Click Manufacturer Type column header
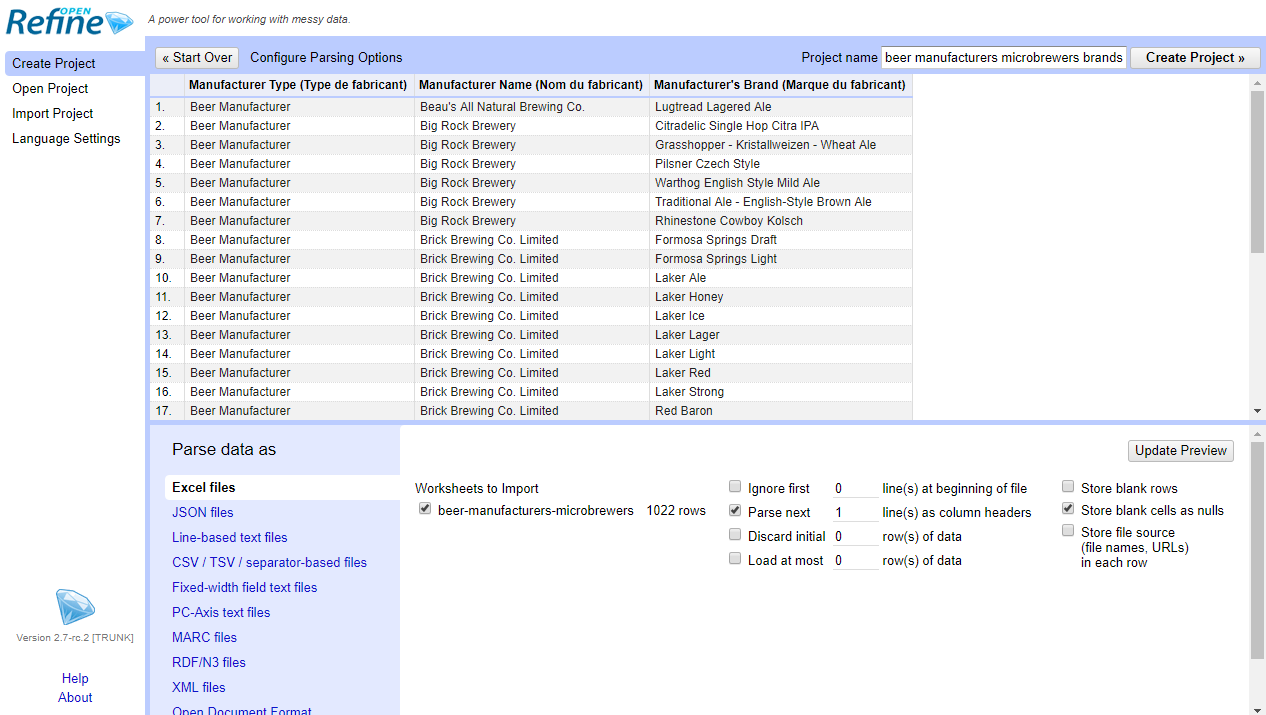 coord(298,85)
